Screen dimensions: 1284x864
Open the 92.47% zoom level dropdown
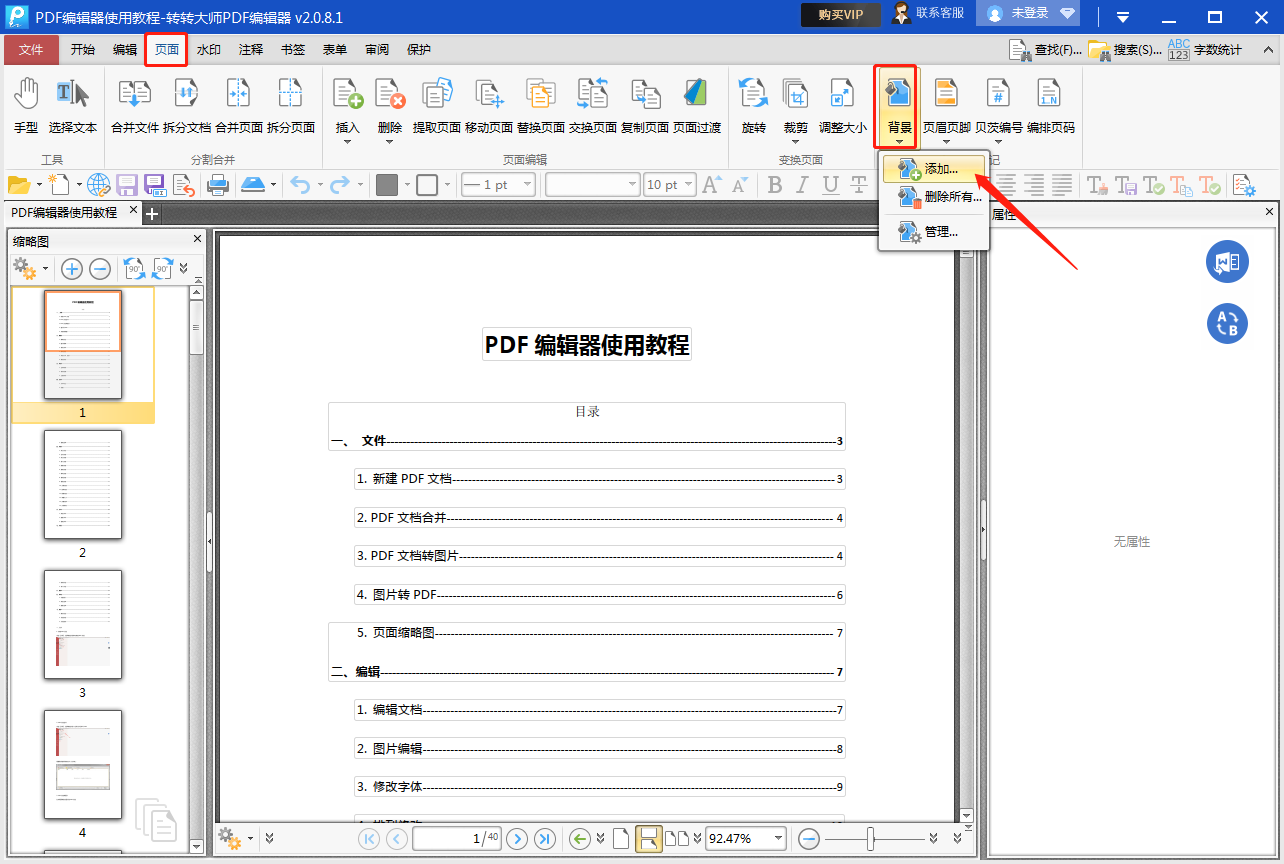coord(777,838)
